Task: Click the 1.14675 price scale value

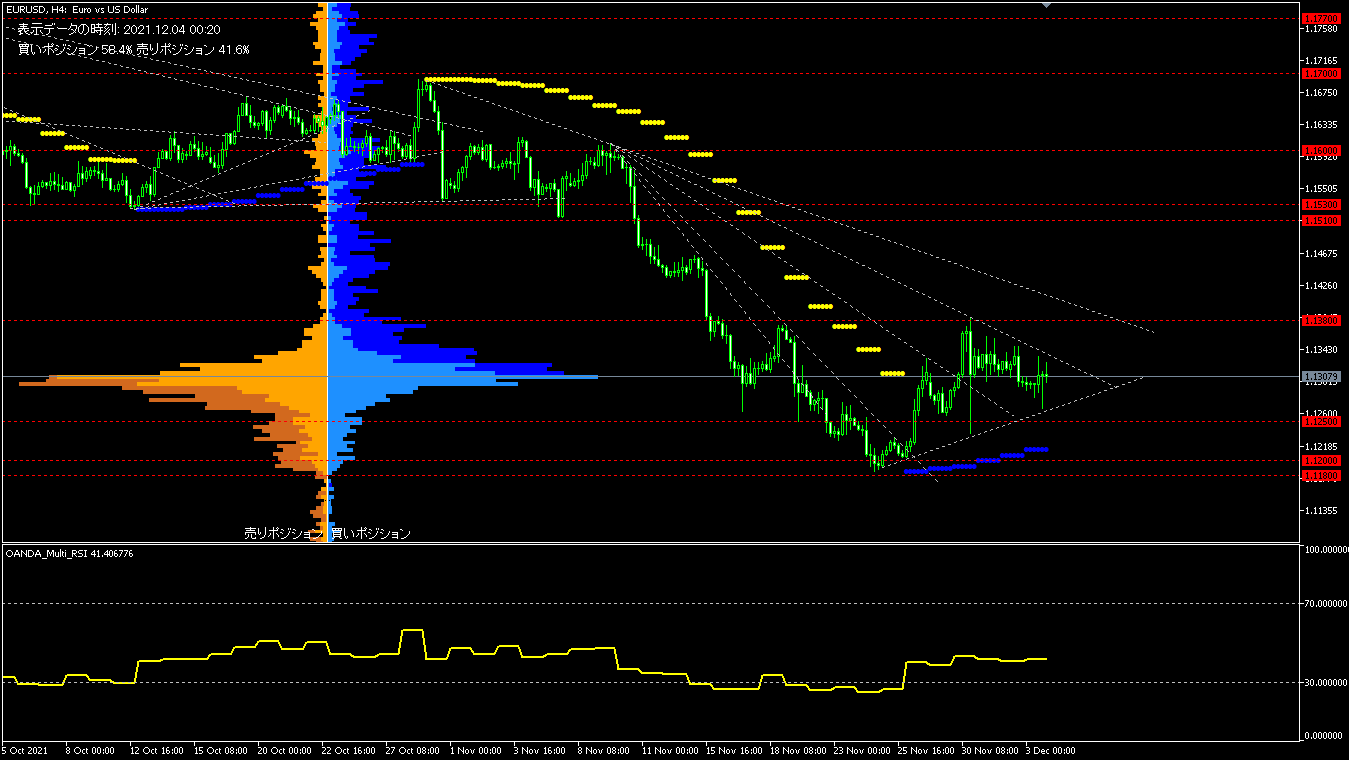Action: point(1321,254)
